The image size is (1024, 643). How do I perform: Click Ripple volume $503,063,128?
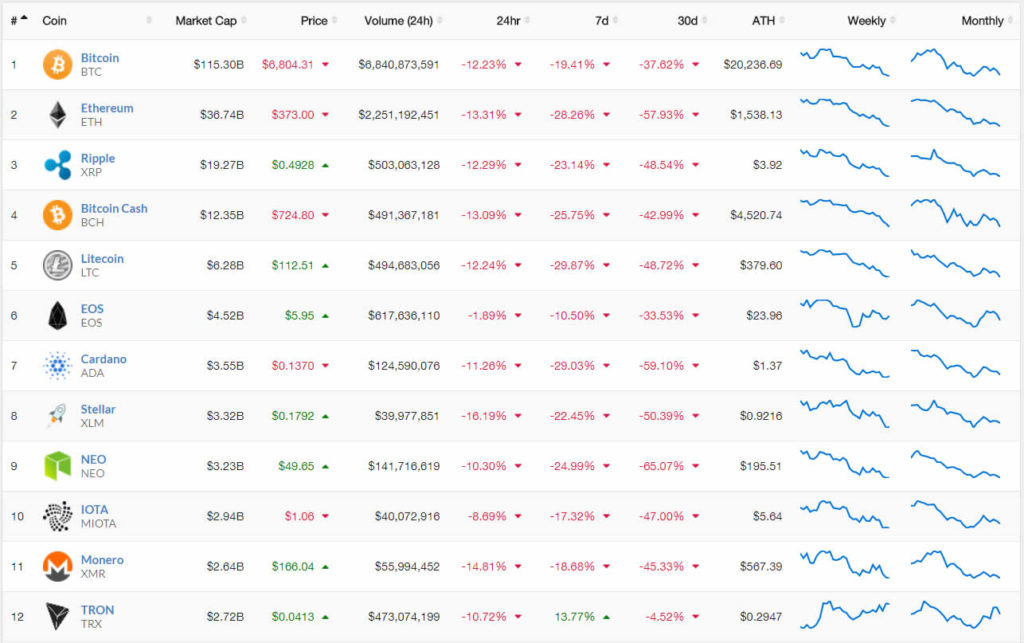(404, 165)
